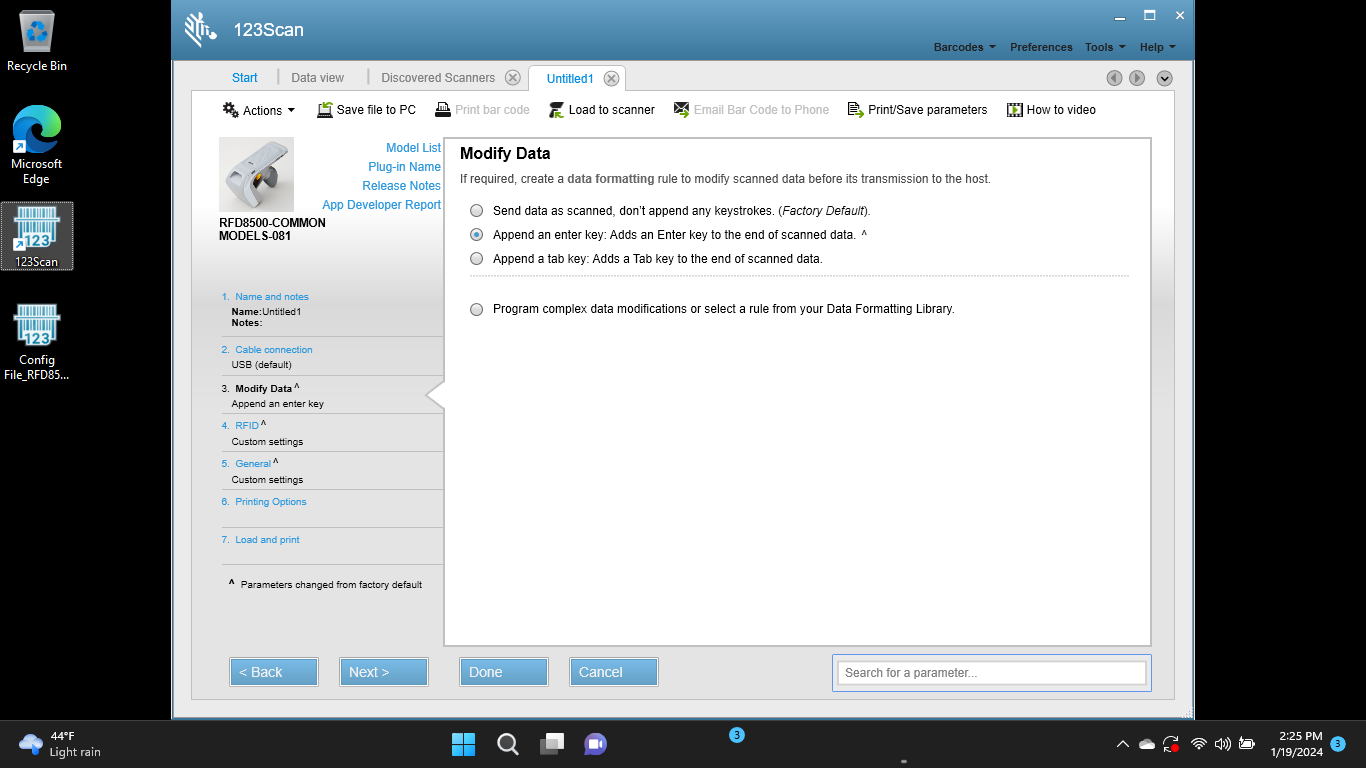Open the Preferences menu
Viewport: 1366px width, 768px height.
[x=1041, y=47]
